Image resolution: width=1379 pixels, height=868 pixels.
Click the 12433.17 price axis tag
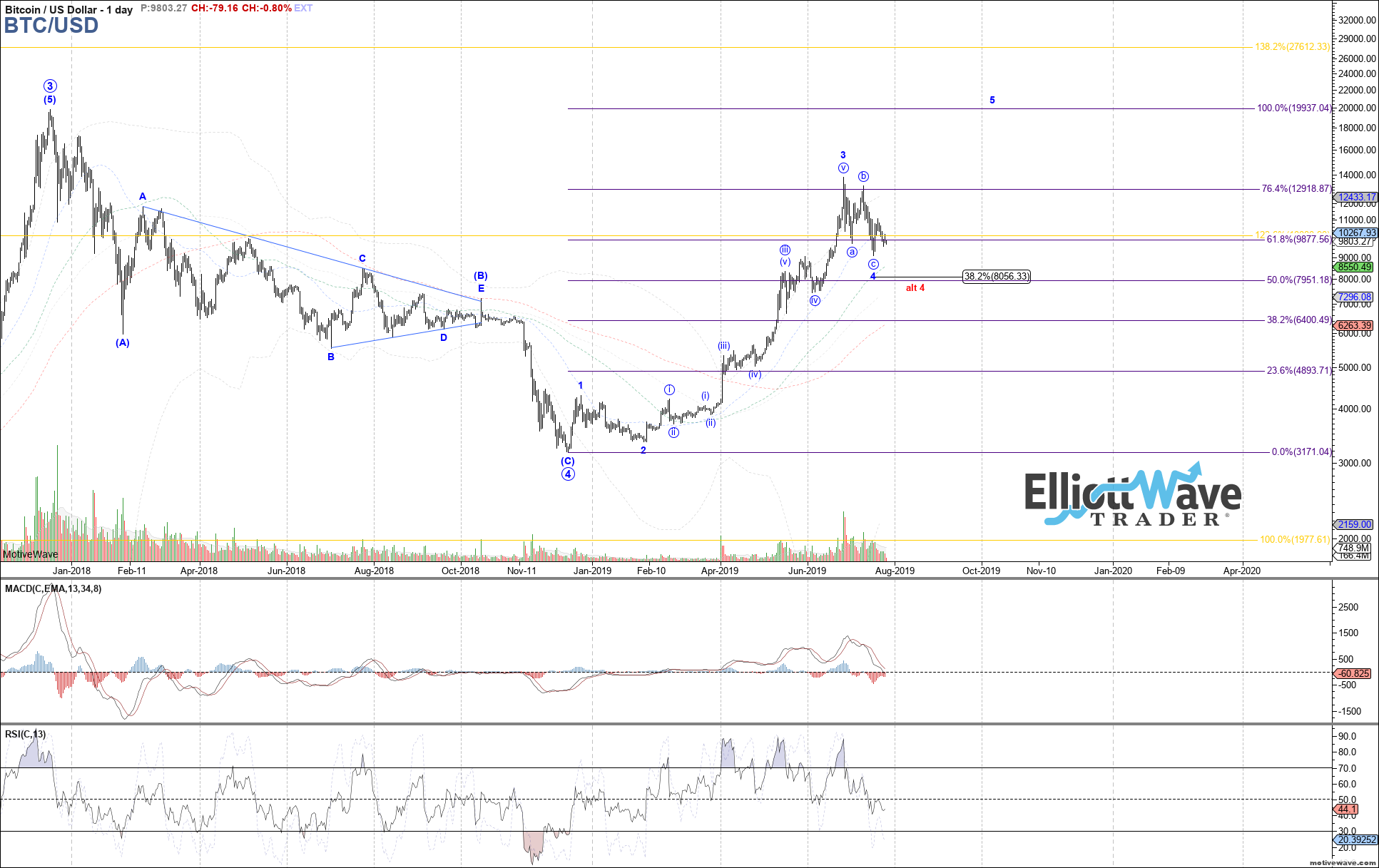tap(1355, 198)
